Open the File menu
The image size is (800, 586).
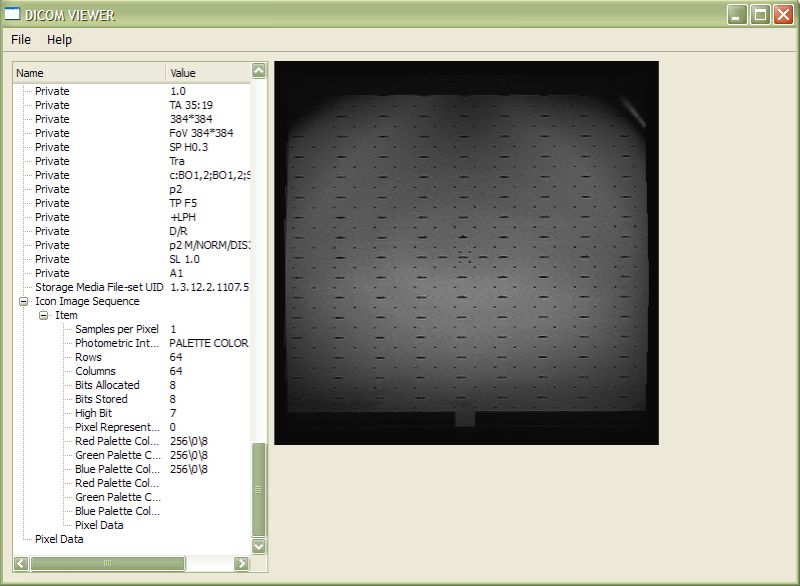pyautogui.click(x=19, y=40)
